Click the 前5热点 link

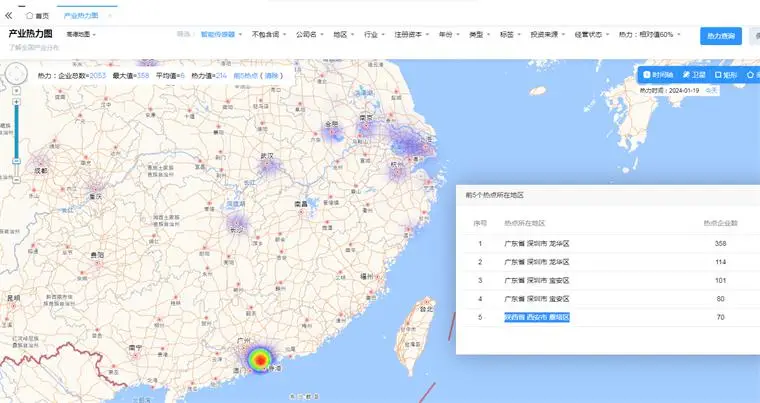tap(244, 75)
